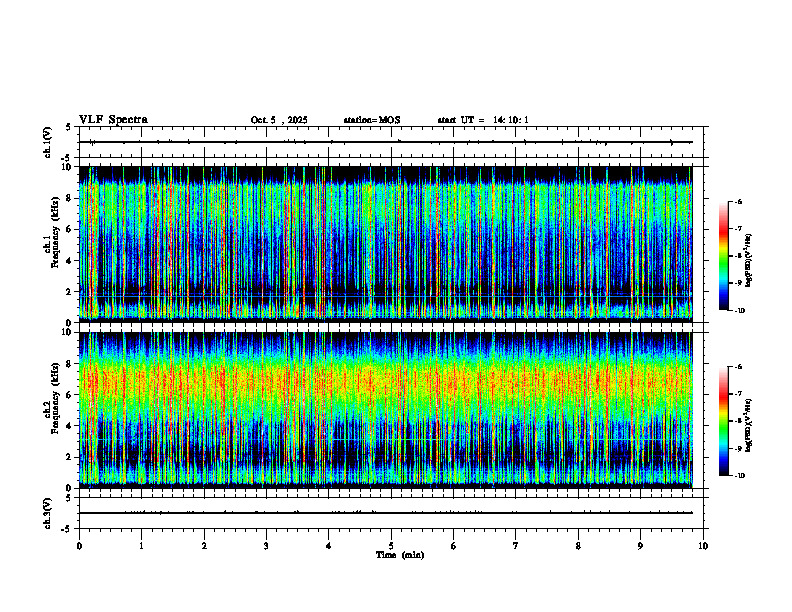
Task: Click the time axis tick label "6"
Action: (x=454, y=546)
